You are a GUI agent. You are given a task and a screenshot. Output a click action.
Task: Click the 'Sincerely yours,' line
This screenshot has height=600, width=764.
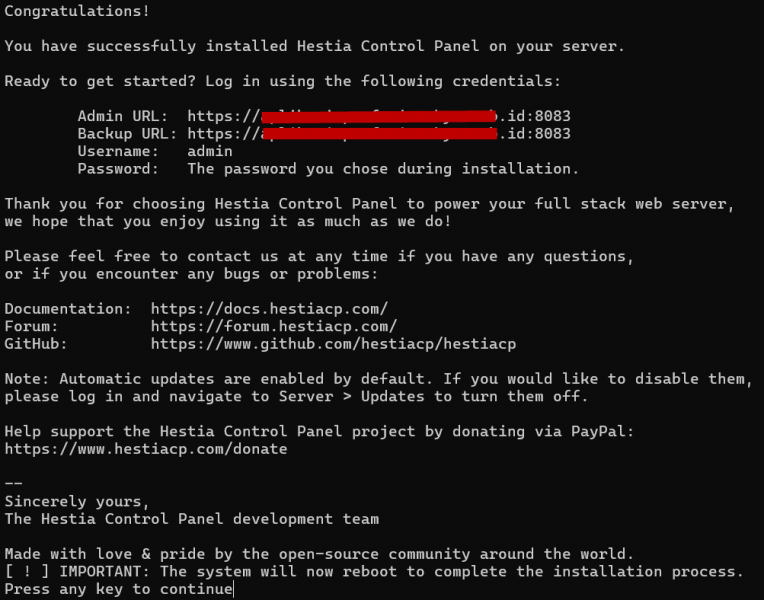coord(77,502)
